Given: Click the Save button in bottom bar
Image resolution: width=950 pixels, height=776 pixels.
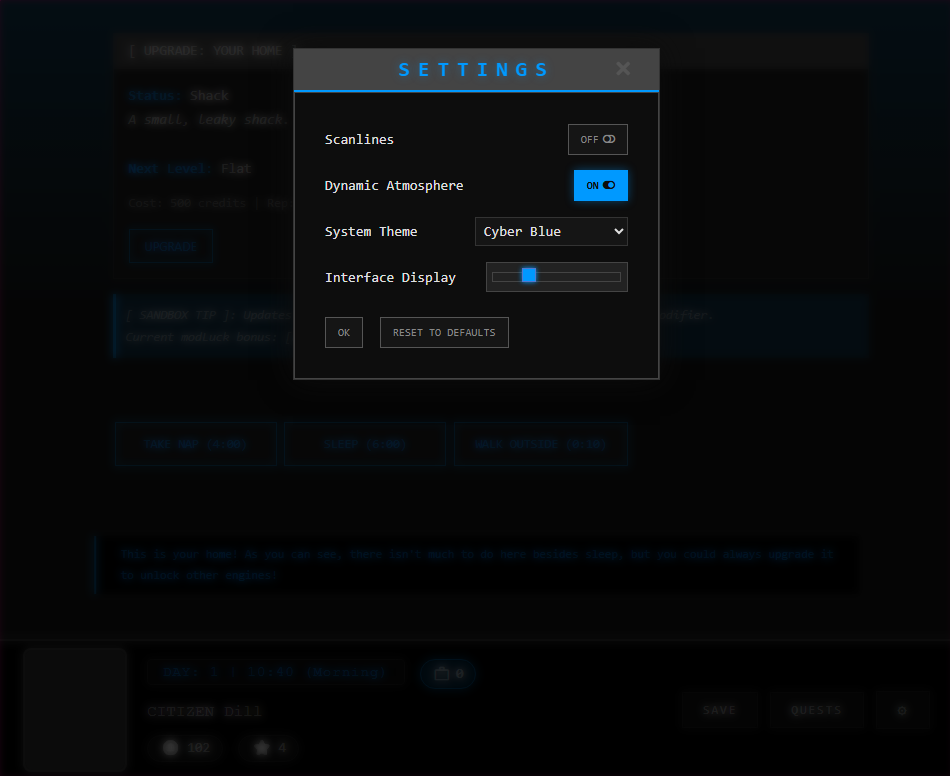Looking at the screenshot, I should point(719,710).
